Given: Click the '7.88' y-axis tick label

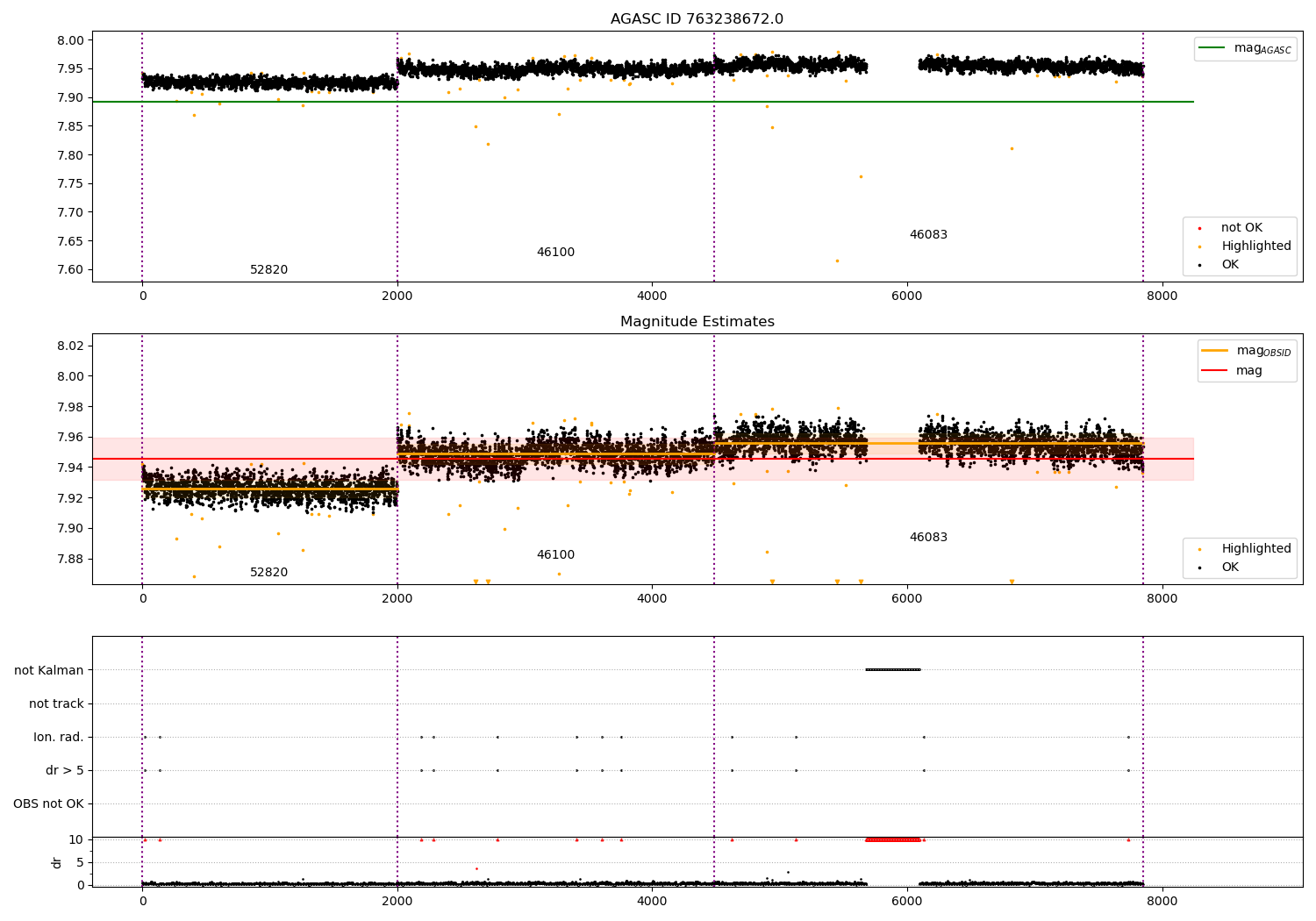Looking at the screenshot, I should point(71,560).
